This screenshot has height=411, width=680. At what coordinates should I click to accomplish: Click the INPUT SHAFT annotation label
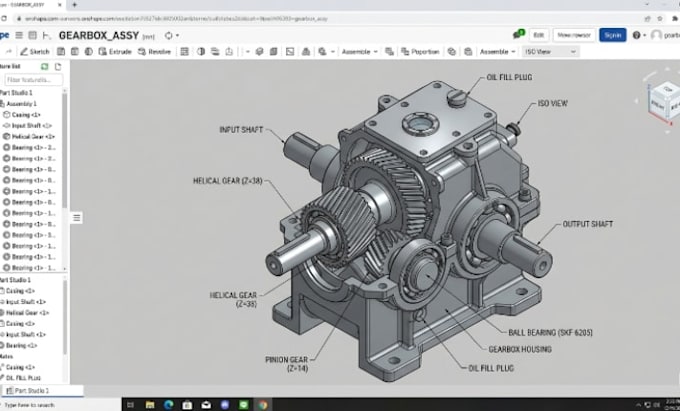point(241,130)
